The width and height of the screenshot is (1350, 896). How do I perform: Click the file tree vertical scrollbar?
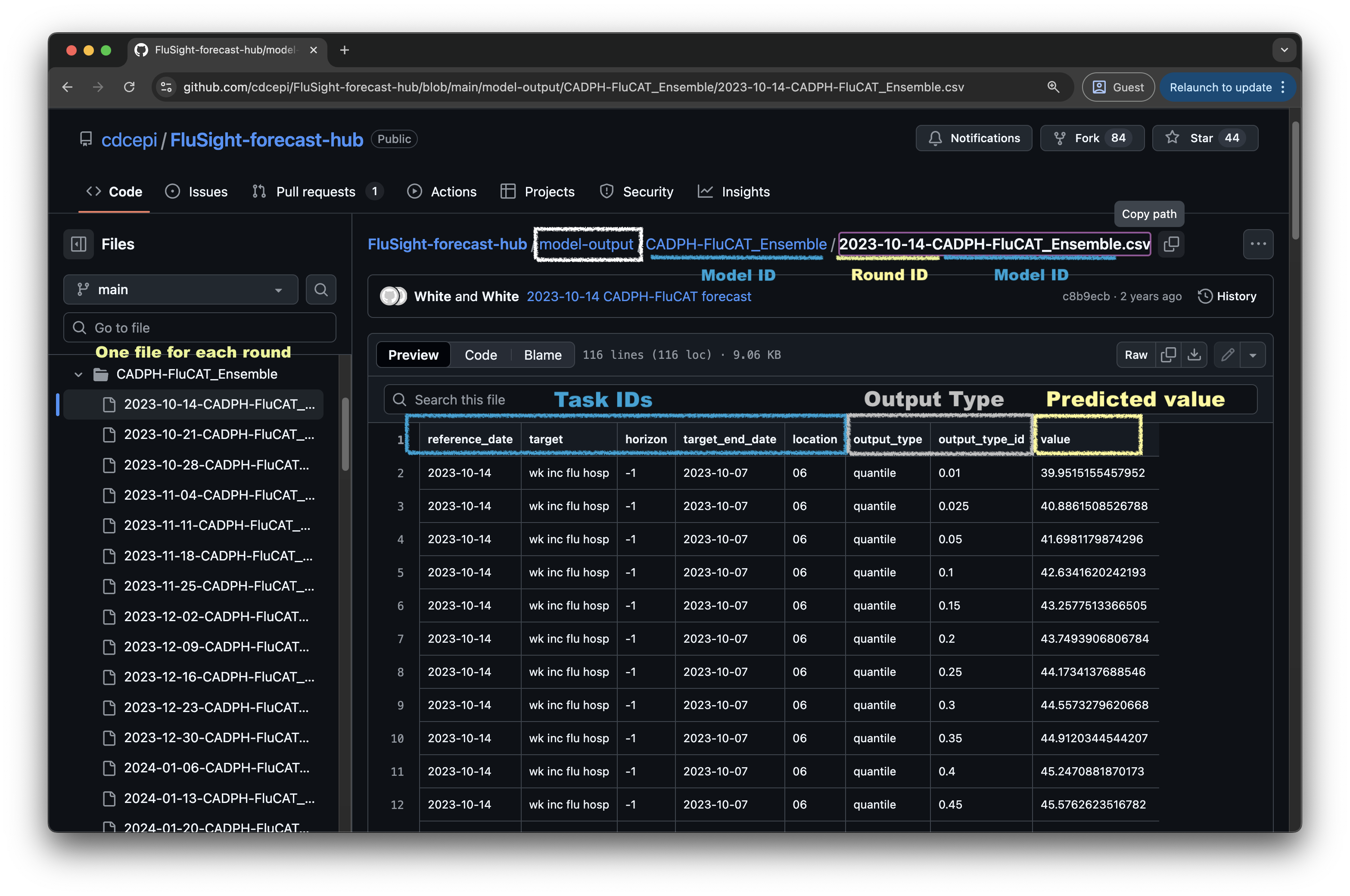[x=345, y=434]
